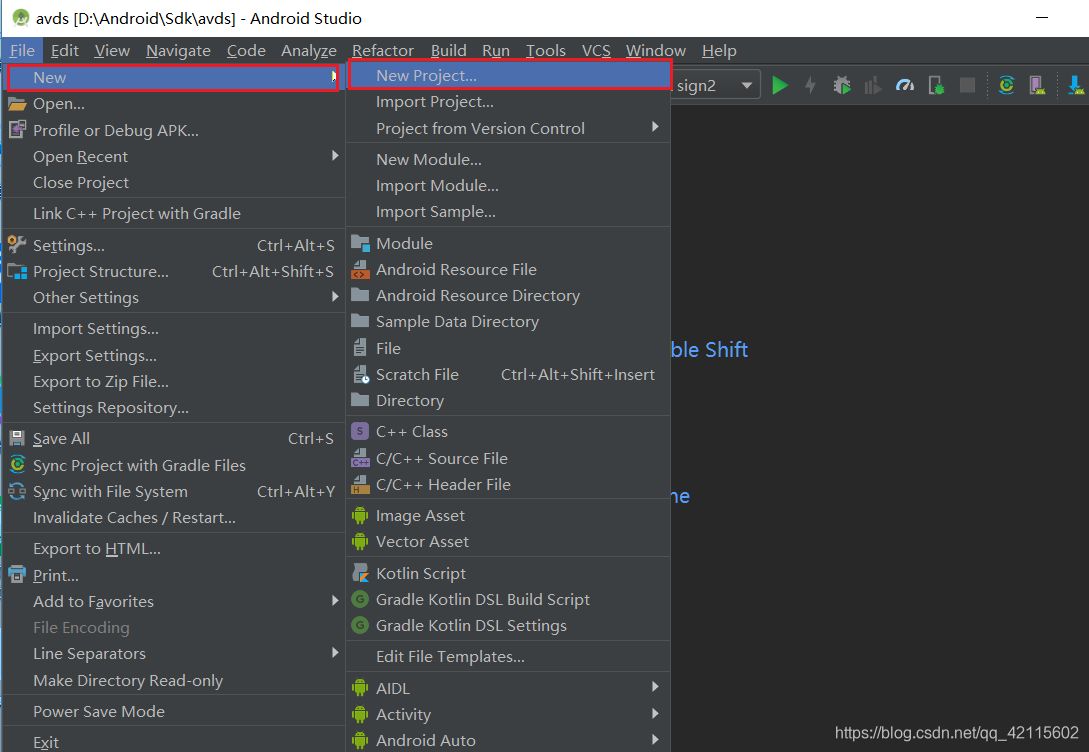
Task: Select New Project... from the submenu
Action: point(508,76)
